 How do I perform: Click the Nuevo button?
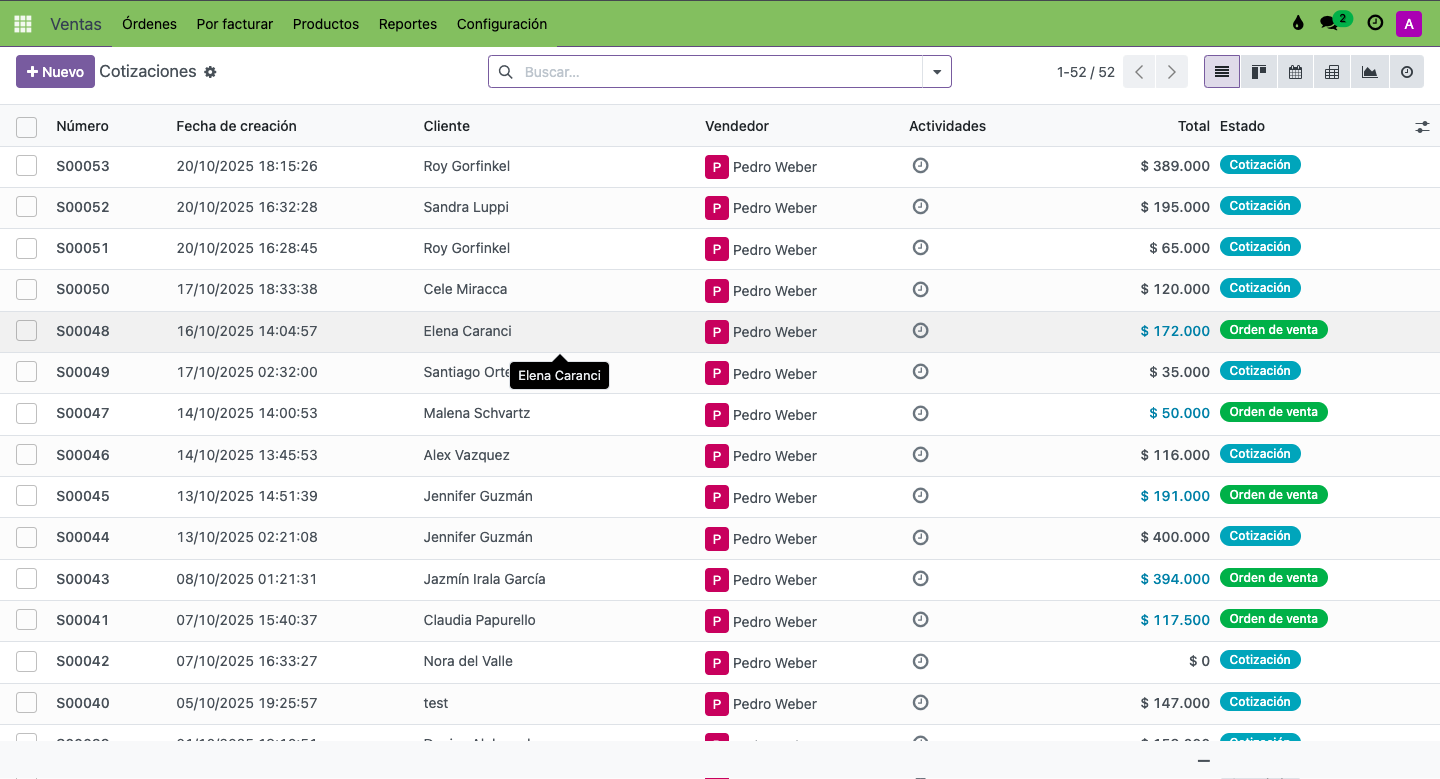(x=55, y=72)
